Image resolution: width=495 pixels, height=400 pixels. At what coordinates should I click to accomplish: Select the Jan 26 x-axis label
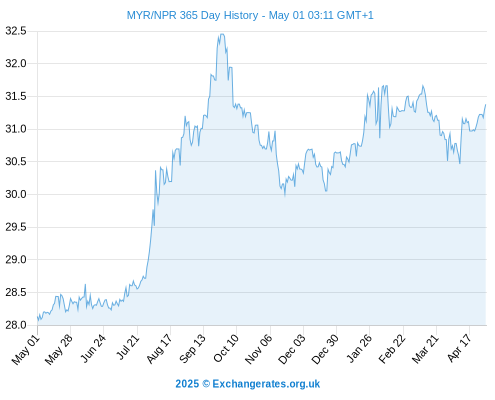(359, 348)
